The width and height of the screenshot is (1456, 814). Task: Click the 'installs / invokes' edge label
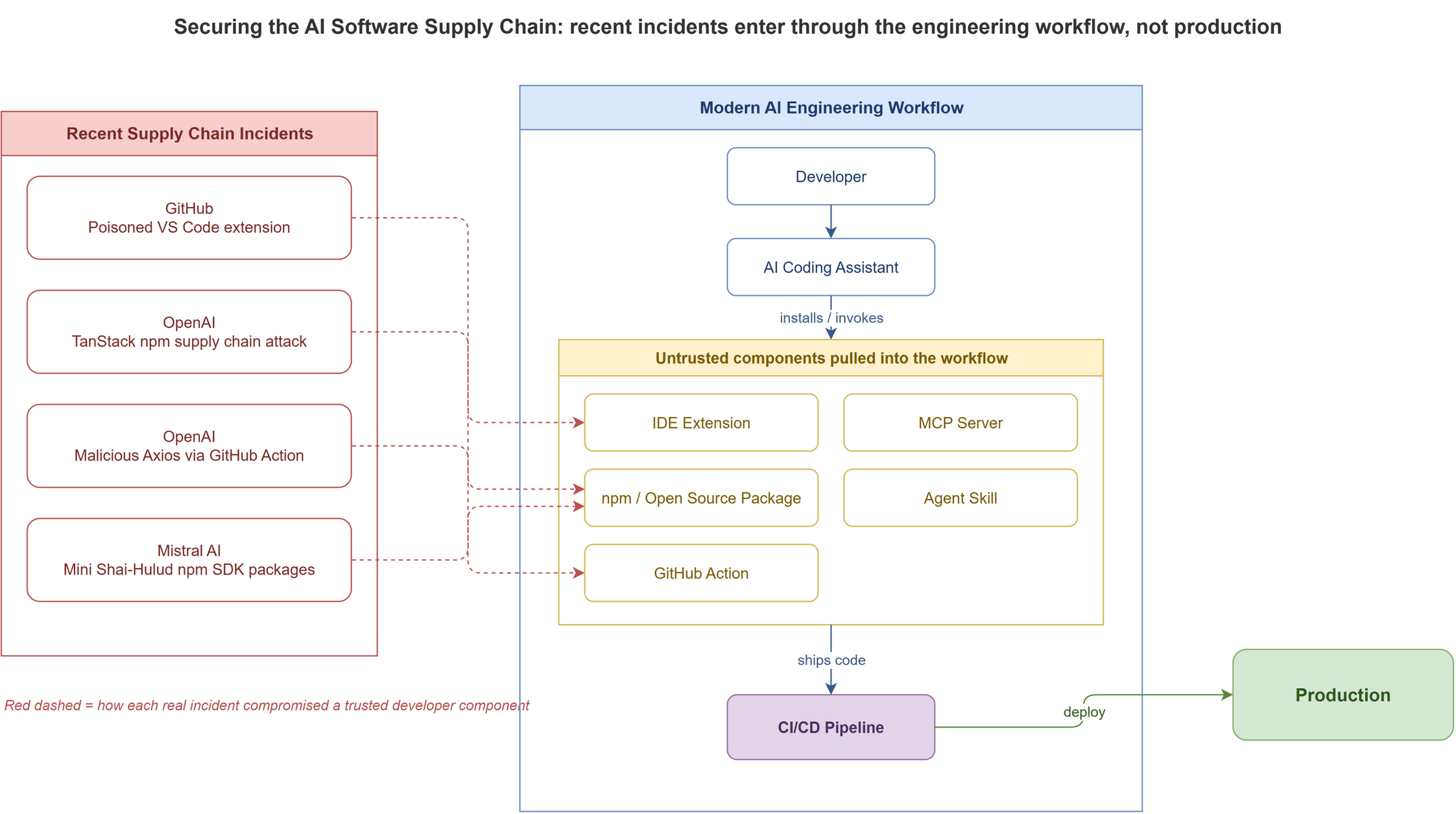(x=831, y=318)
